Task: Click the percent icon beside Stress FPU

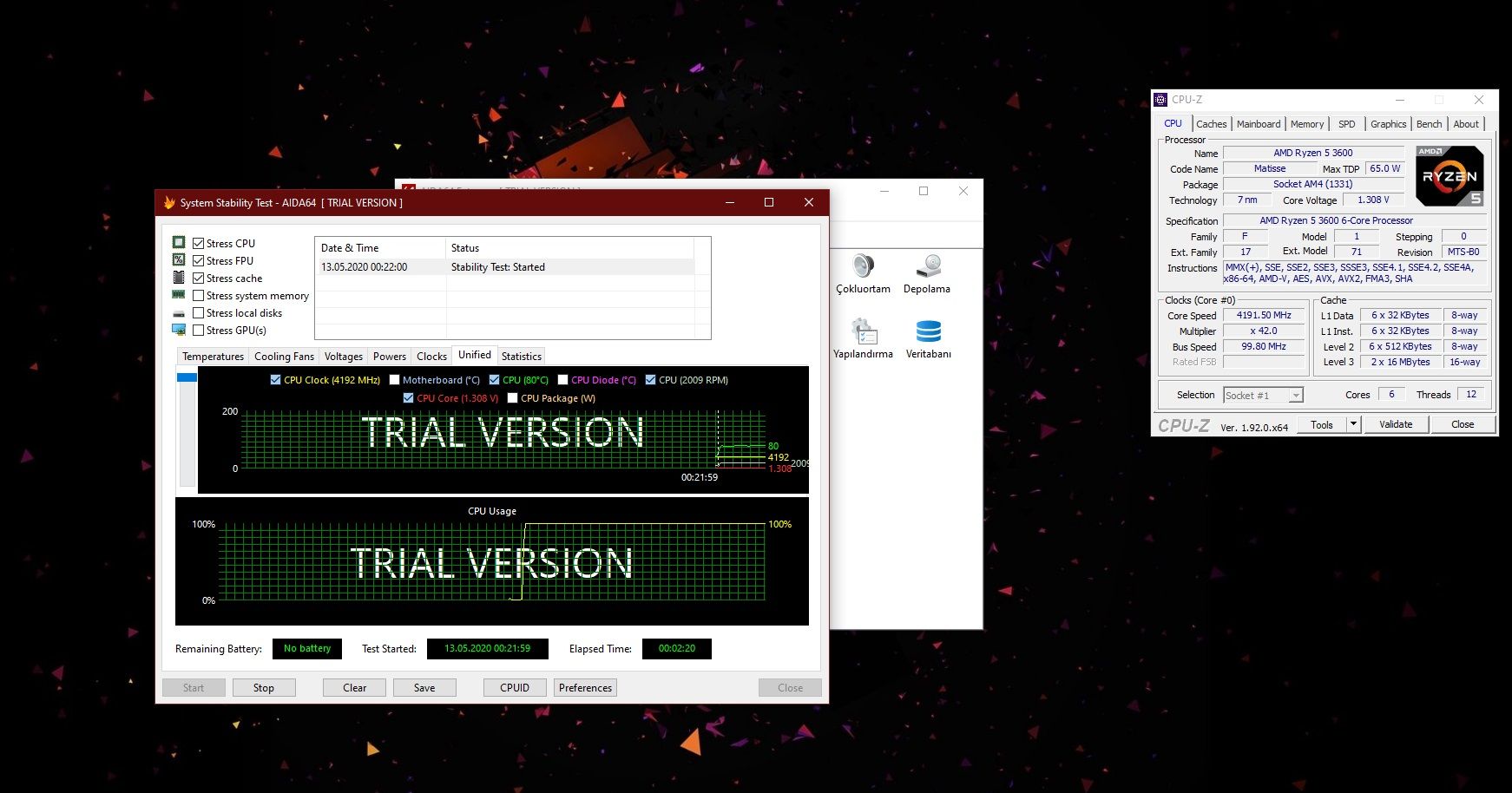Action: 179,260
